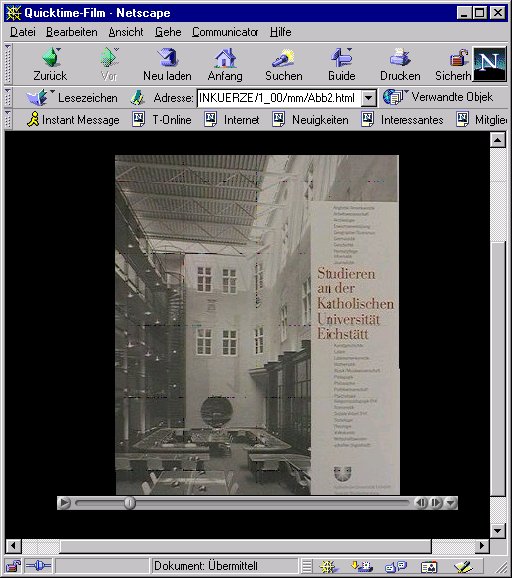Click vertical scrollbar down arrow
Screen dimensions: 512x578
pos(498,531)
